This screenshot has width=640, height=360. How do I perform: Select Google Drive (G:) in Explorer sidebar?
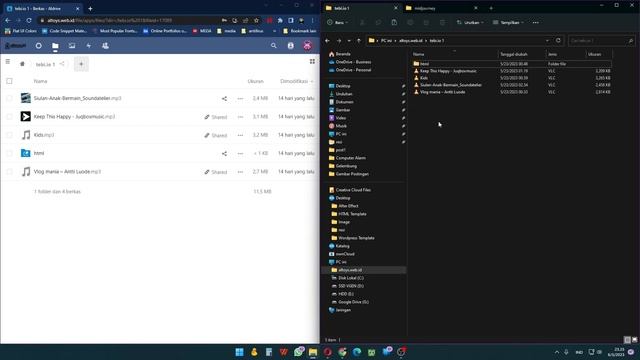pos(353,302)
